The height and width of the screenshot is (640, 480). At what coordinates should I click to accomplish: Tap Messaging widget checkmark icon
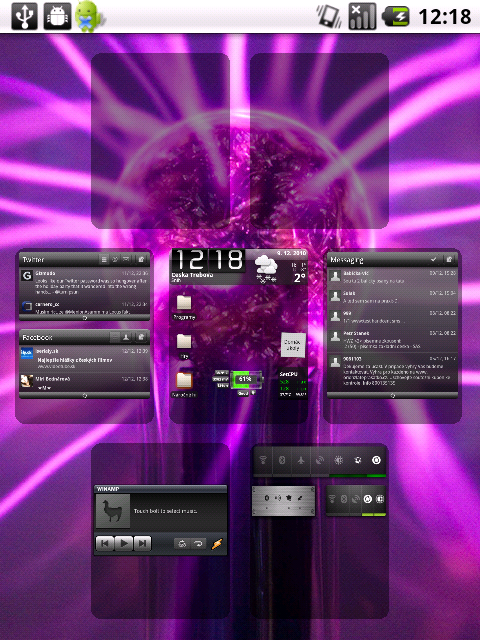pyautogui.click(x=433, y=259)
